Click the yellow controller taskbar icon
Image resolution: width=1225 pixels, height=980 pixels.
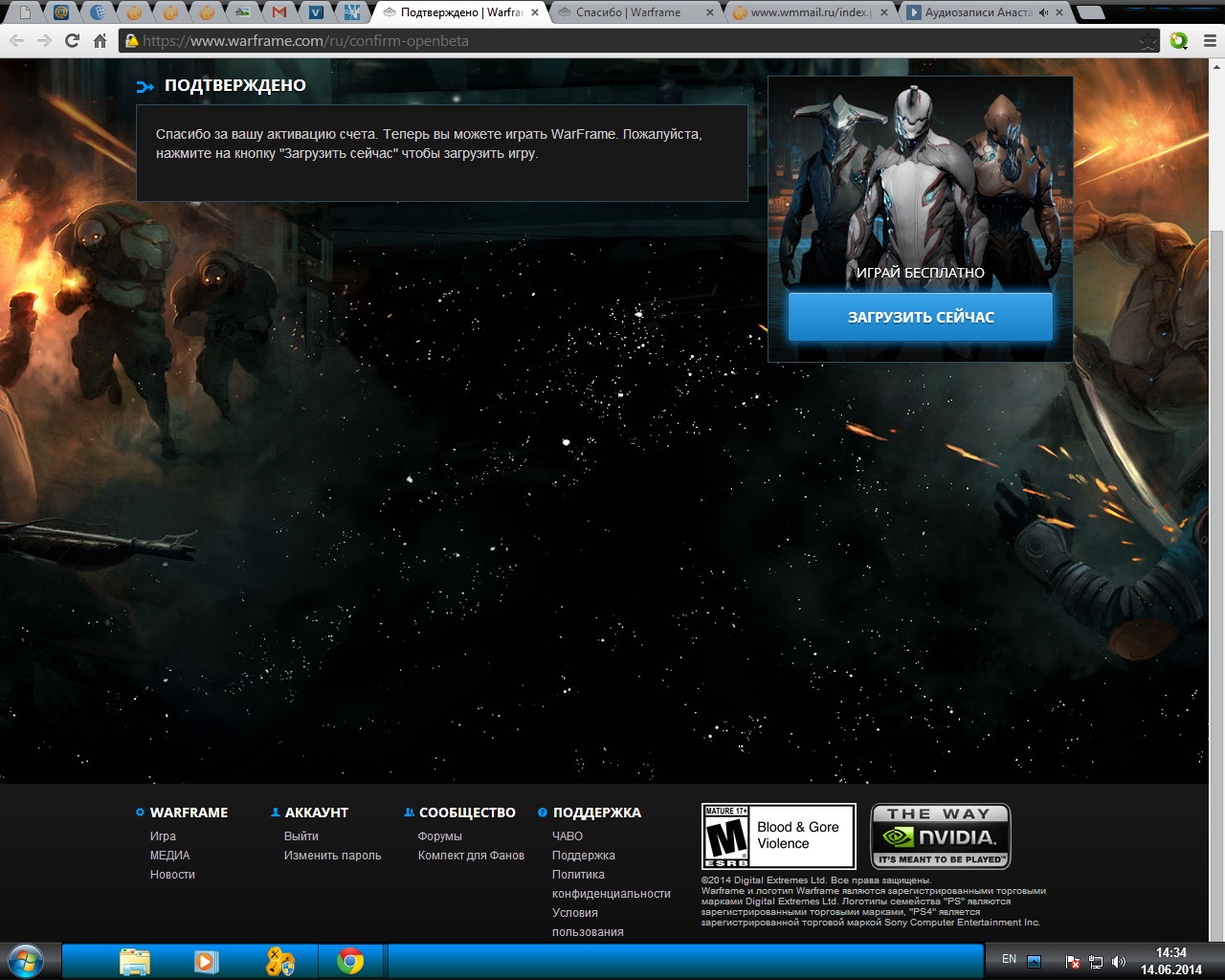click(x=279, y=961)
